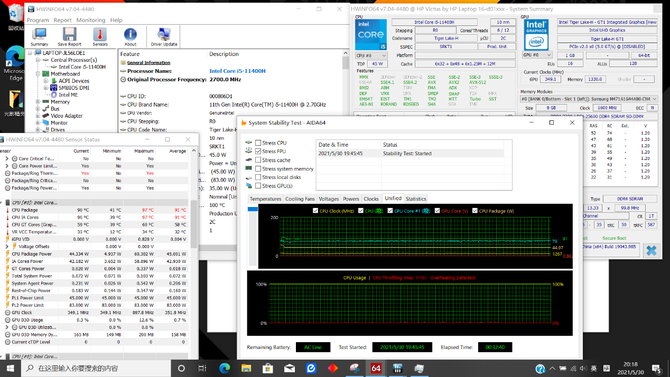Switch to the Statistics tab
This screenshot has height=377, width=670.
coord(416,199)
